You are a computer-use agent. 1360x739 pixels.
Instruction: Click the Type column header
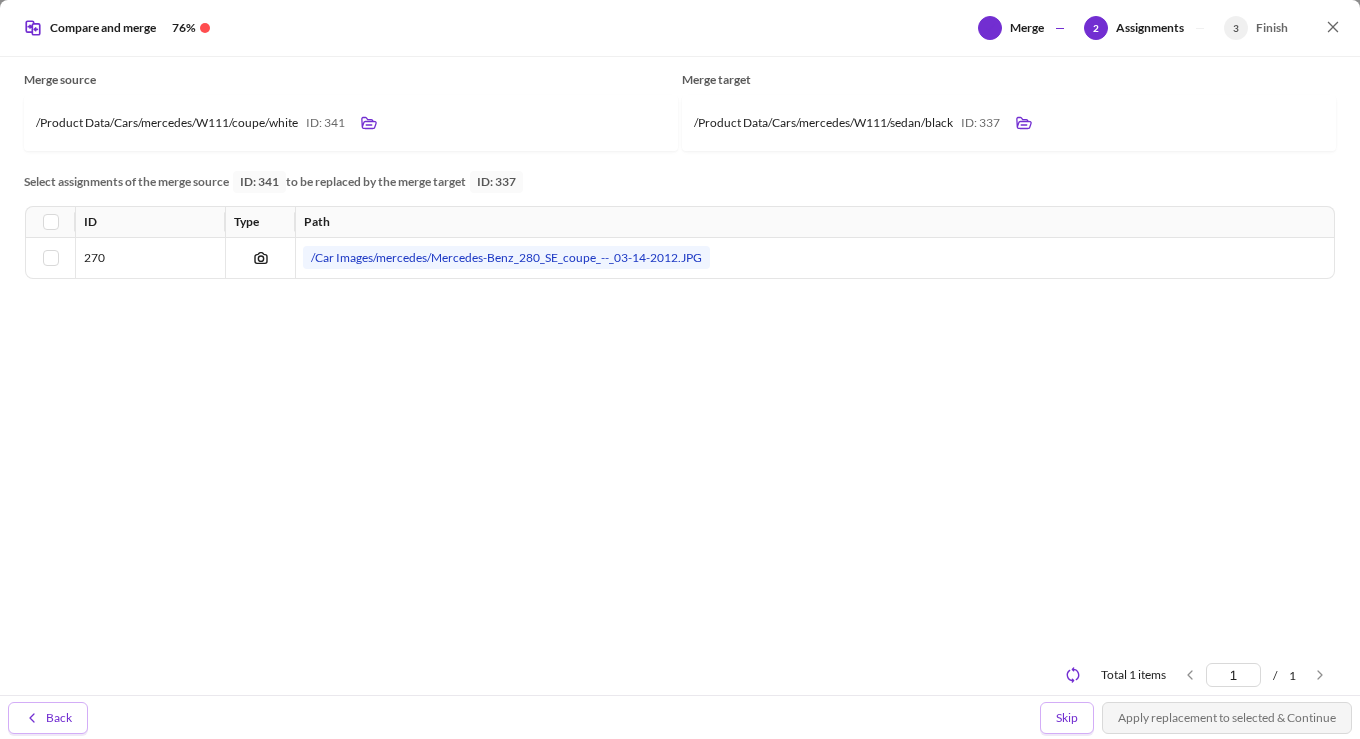[x=260, y=222]
